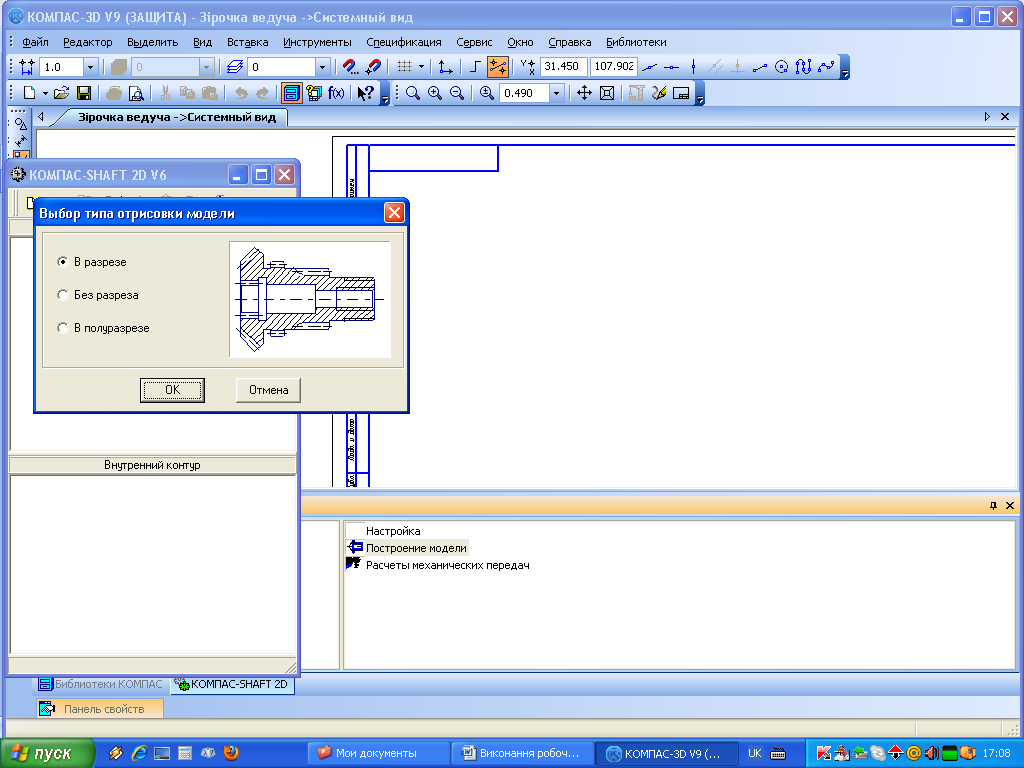This screenshot has width=1024, height=768.
Task: Click the pan (move view) icon
Action: point(584,93)
